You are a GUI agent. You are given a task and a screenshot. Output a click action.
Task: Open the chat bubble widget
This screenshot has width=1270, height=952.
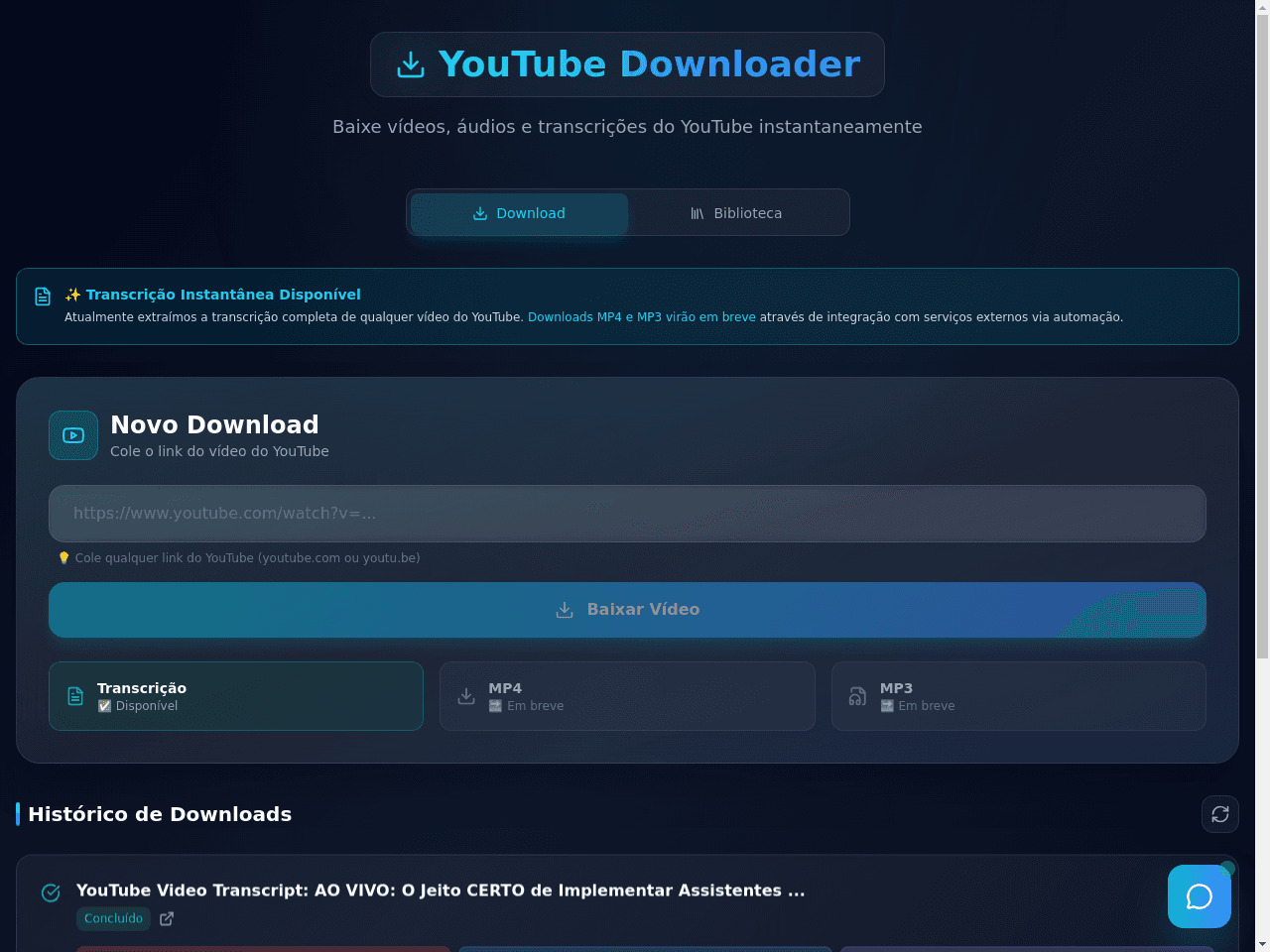pyautogui.click(x=1200, y=896)
